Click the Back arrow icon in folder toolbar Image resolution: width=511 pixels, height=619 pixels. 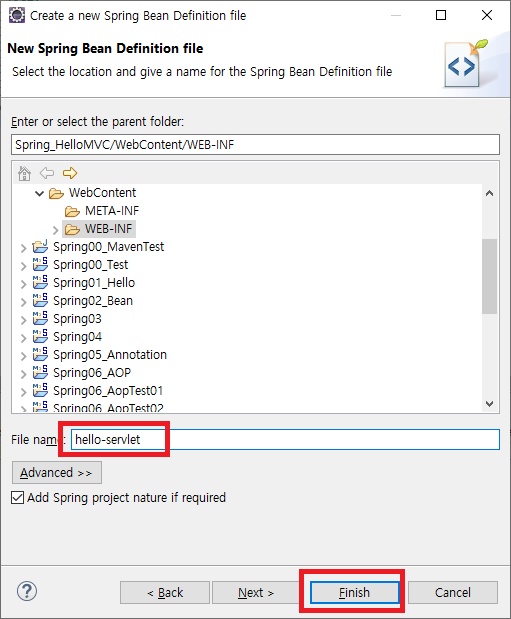click(47, 173)
